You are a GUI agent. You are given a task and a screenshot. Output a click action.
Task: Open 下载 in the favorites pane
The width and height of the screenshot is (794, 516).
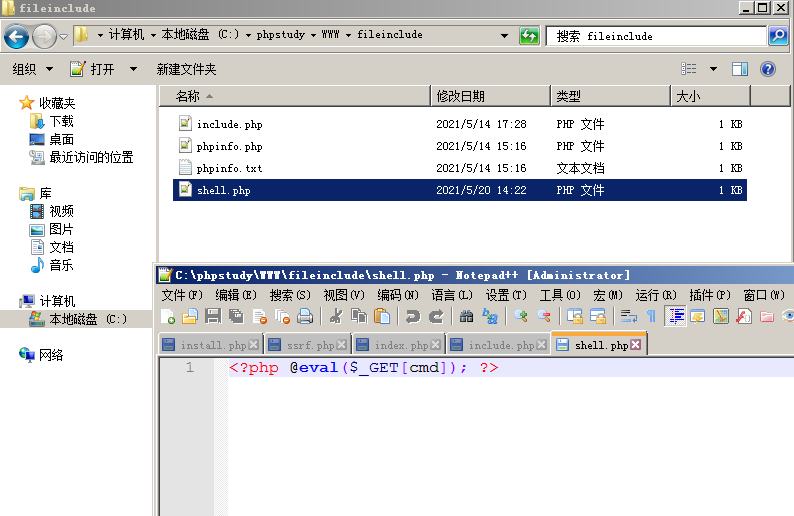point(52,122)
